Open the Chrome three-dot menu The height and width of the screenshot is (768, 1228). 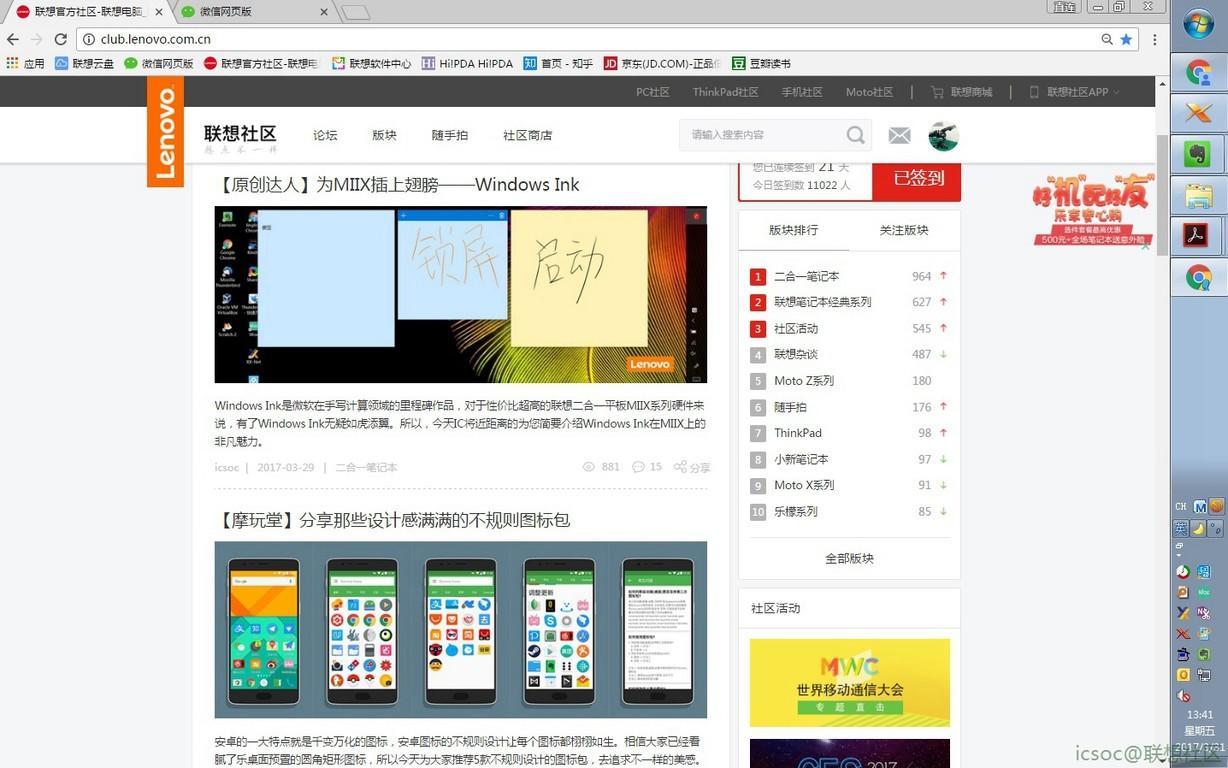click(1154, 39)
